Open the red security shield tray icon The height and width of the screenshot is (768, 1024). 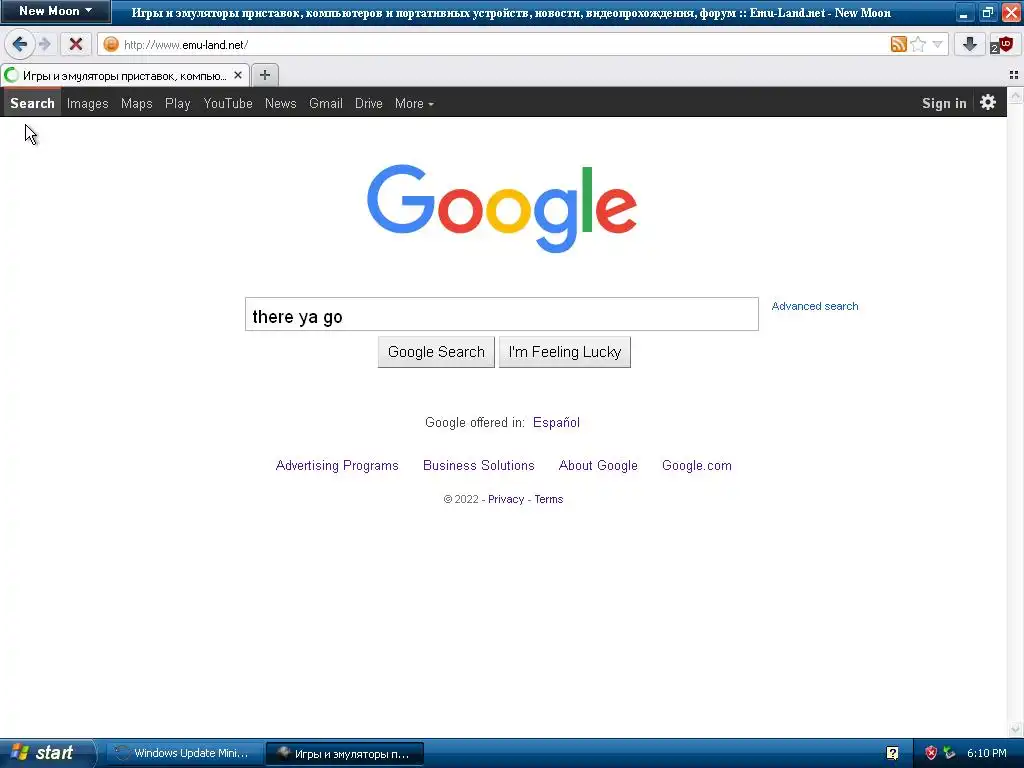[931, 753]
